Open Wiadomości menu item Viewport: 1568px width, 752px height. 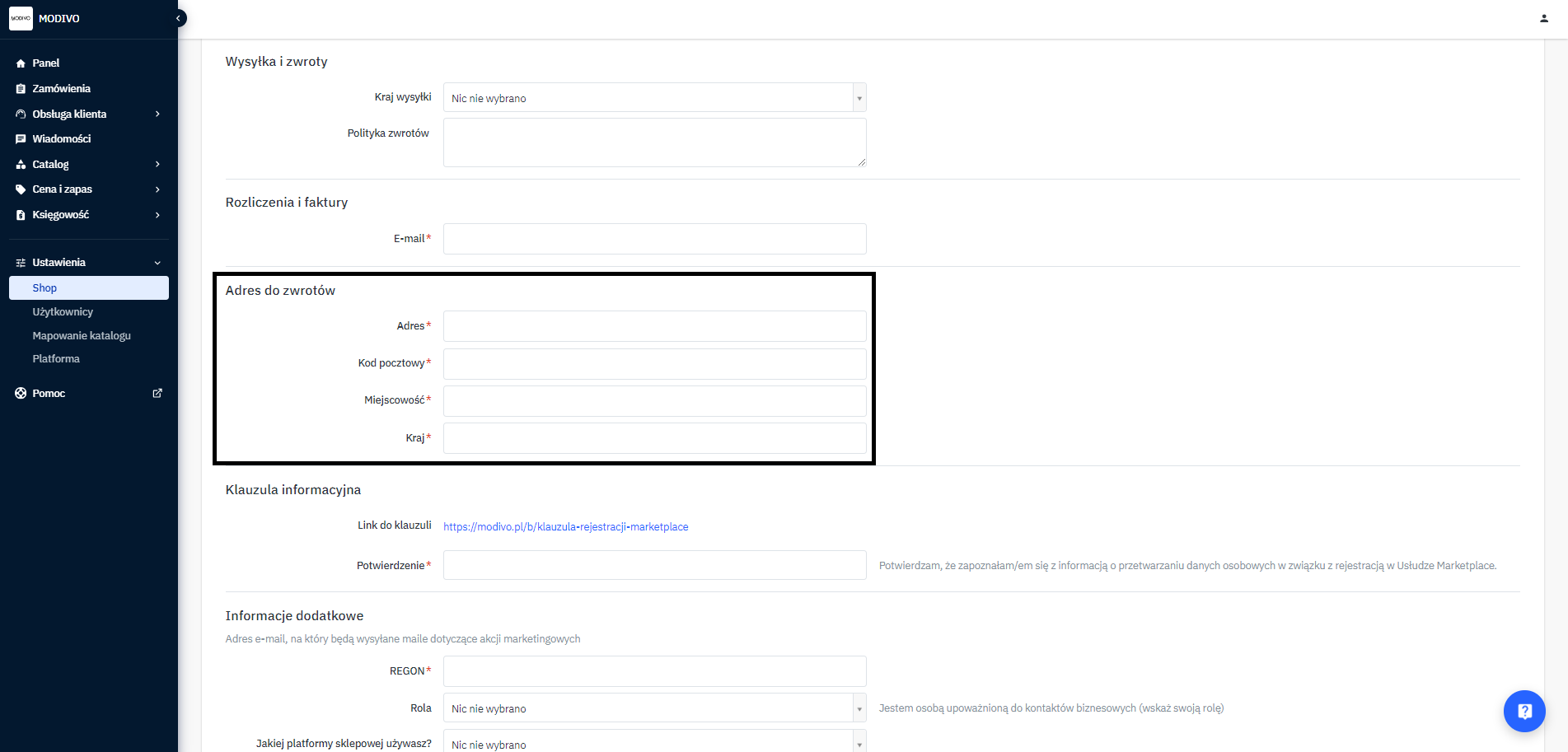click(x=62, y=139)
